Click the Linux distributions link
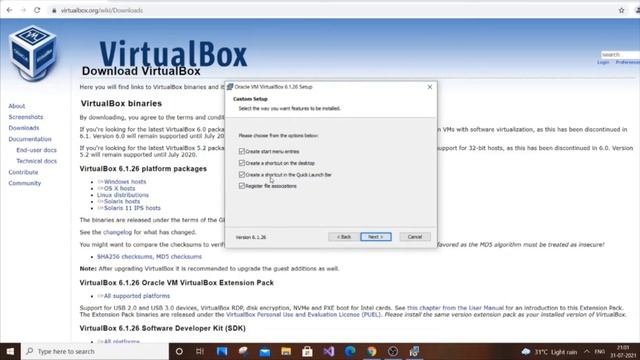Viewport: 640px width, 360px height. (x=123, y=195)
